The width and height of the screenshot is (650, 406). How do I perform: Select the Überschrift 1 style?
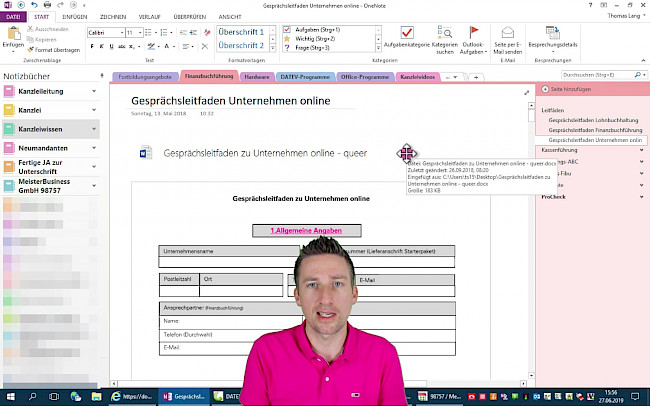[242, 31]
